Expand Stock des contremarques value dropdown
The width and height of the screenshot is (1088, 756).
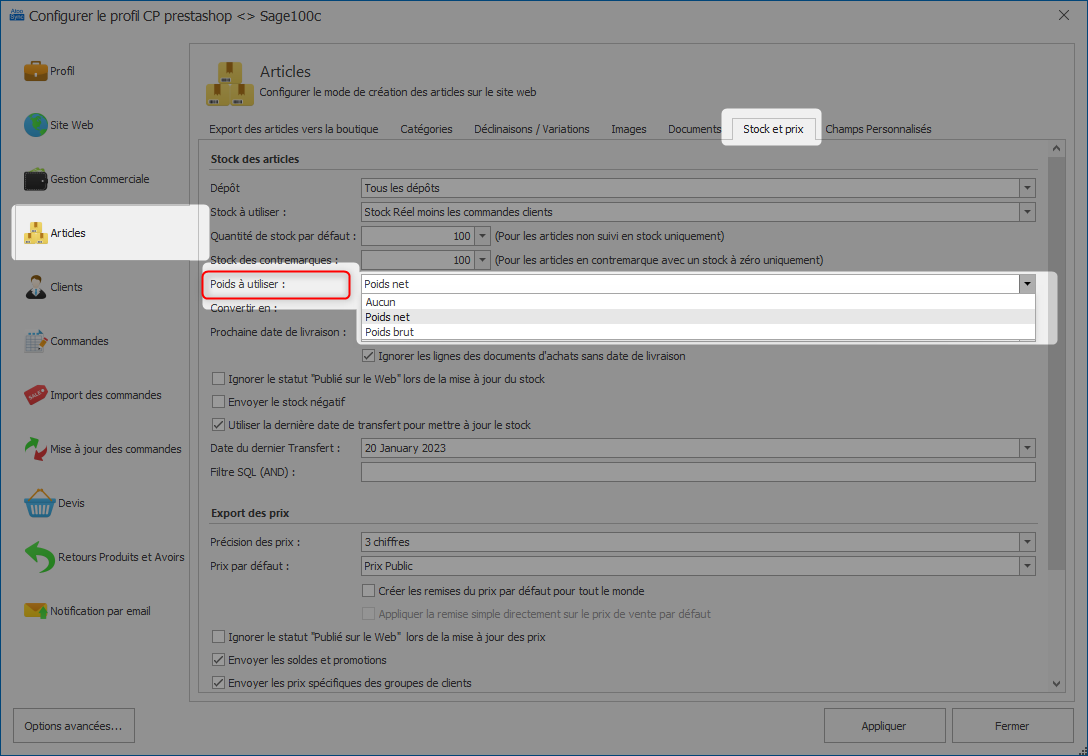(482, 260)
